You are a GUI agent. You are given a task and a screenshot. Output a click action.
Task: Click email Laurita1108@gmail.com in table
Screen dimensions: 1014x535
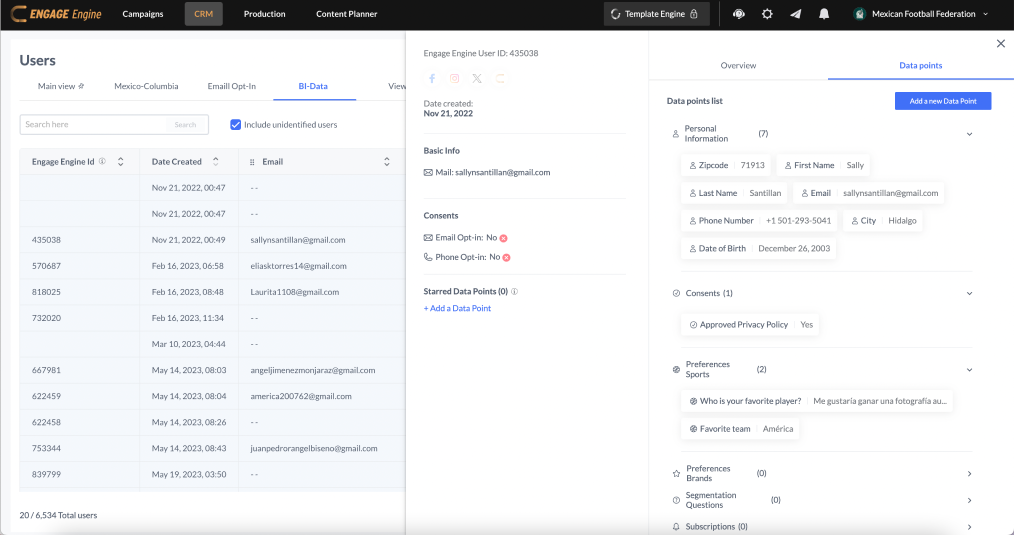[x=295, y=292]
